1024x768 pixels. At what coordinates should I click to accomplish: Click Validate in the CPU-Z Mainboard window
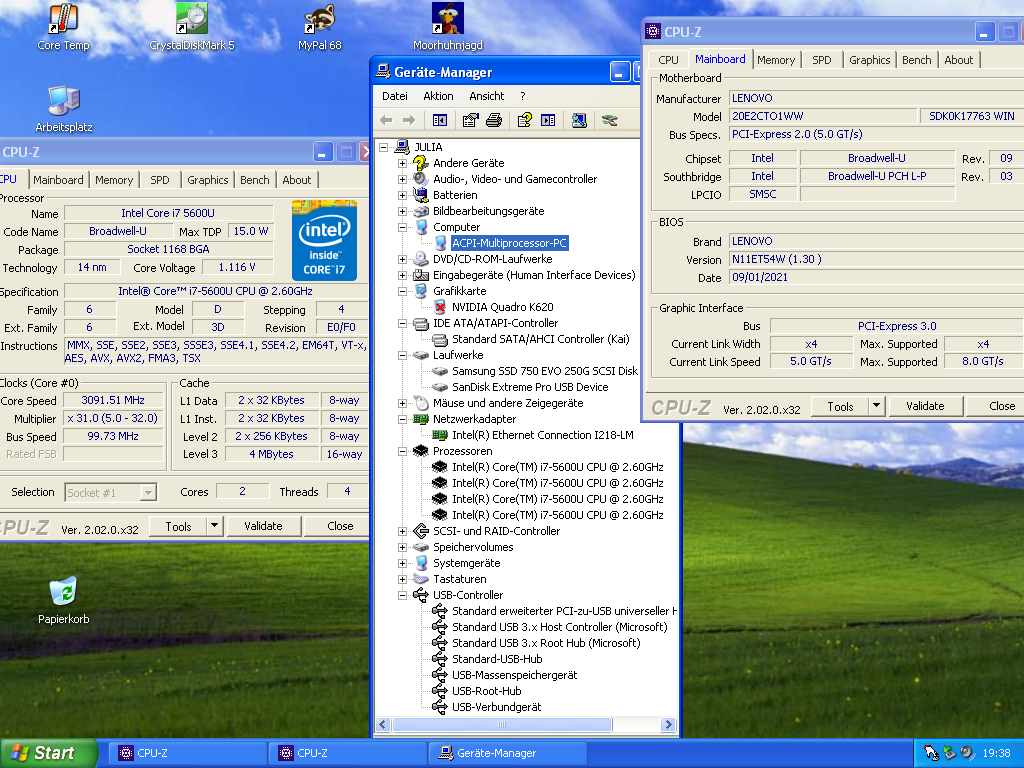[x=924, y=406]
